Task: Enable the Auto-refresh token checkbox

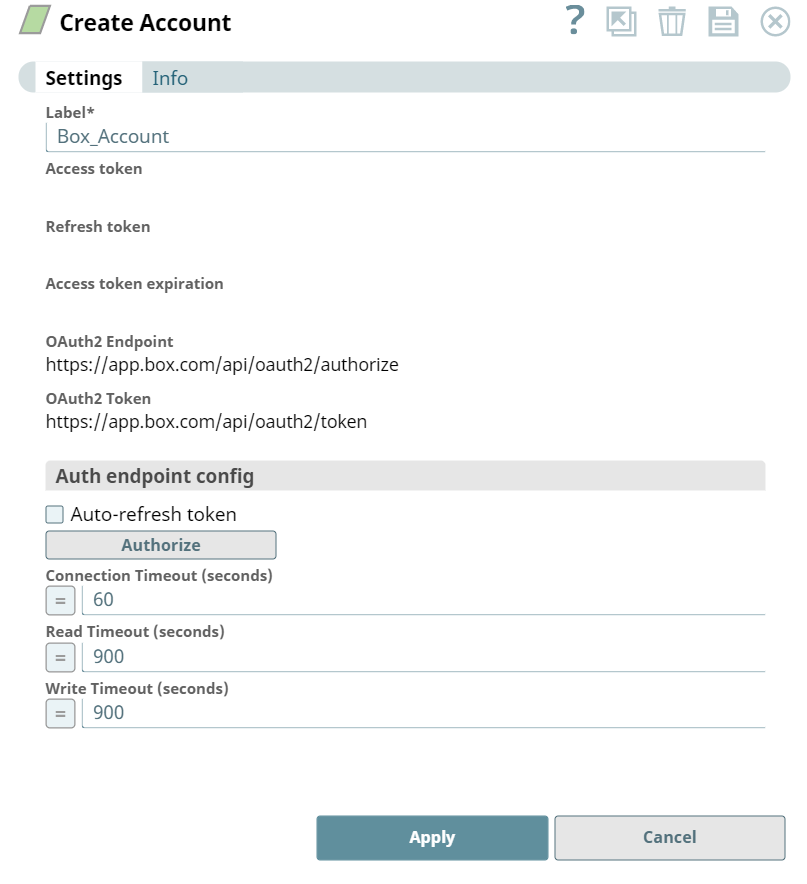Action: 55,513
